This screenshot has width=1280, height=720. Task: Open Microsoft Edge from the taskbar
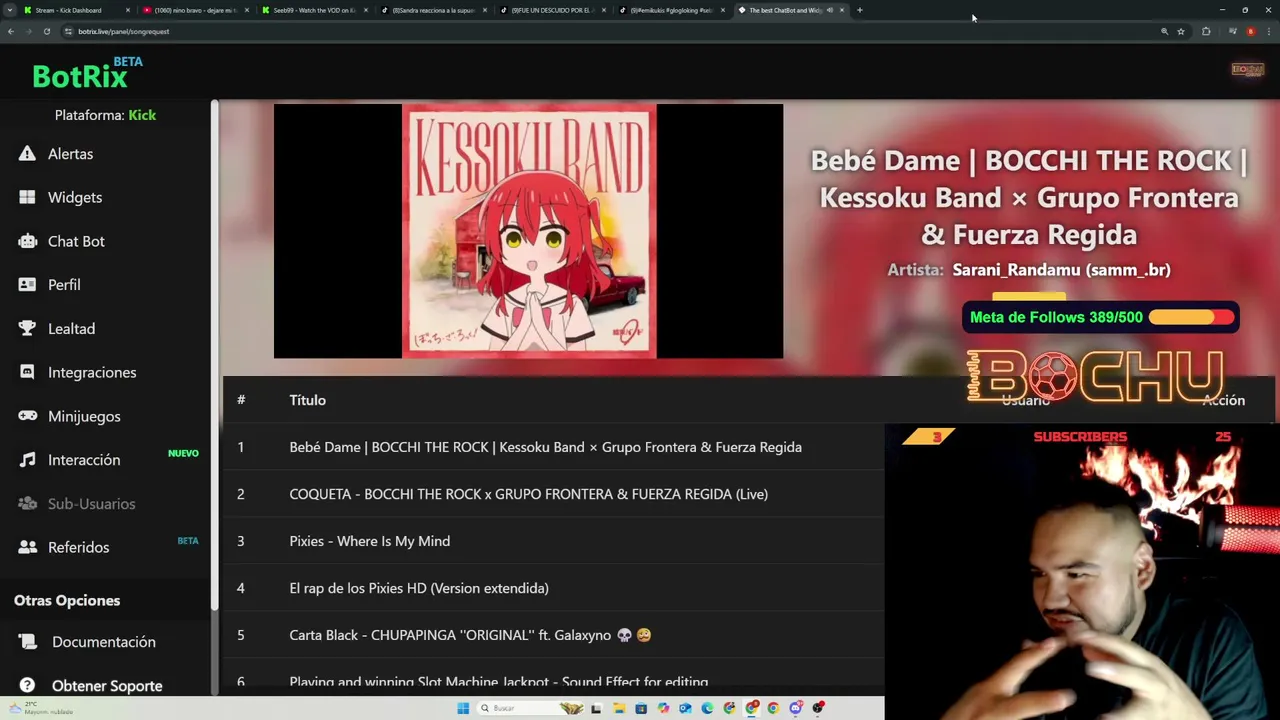(x=707, y=708)
